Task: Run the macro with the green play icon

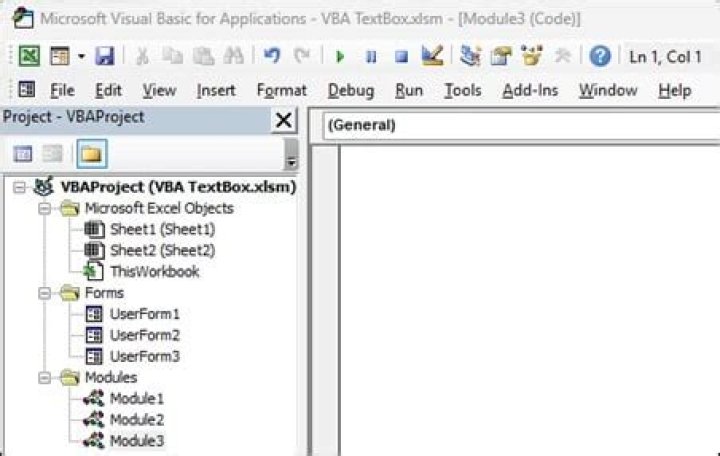Action: pyautogui.click(x=340, y=56)
